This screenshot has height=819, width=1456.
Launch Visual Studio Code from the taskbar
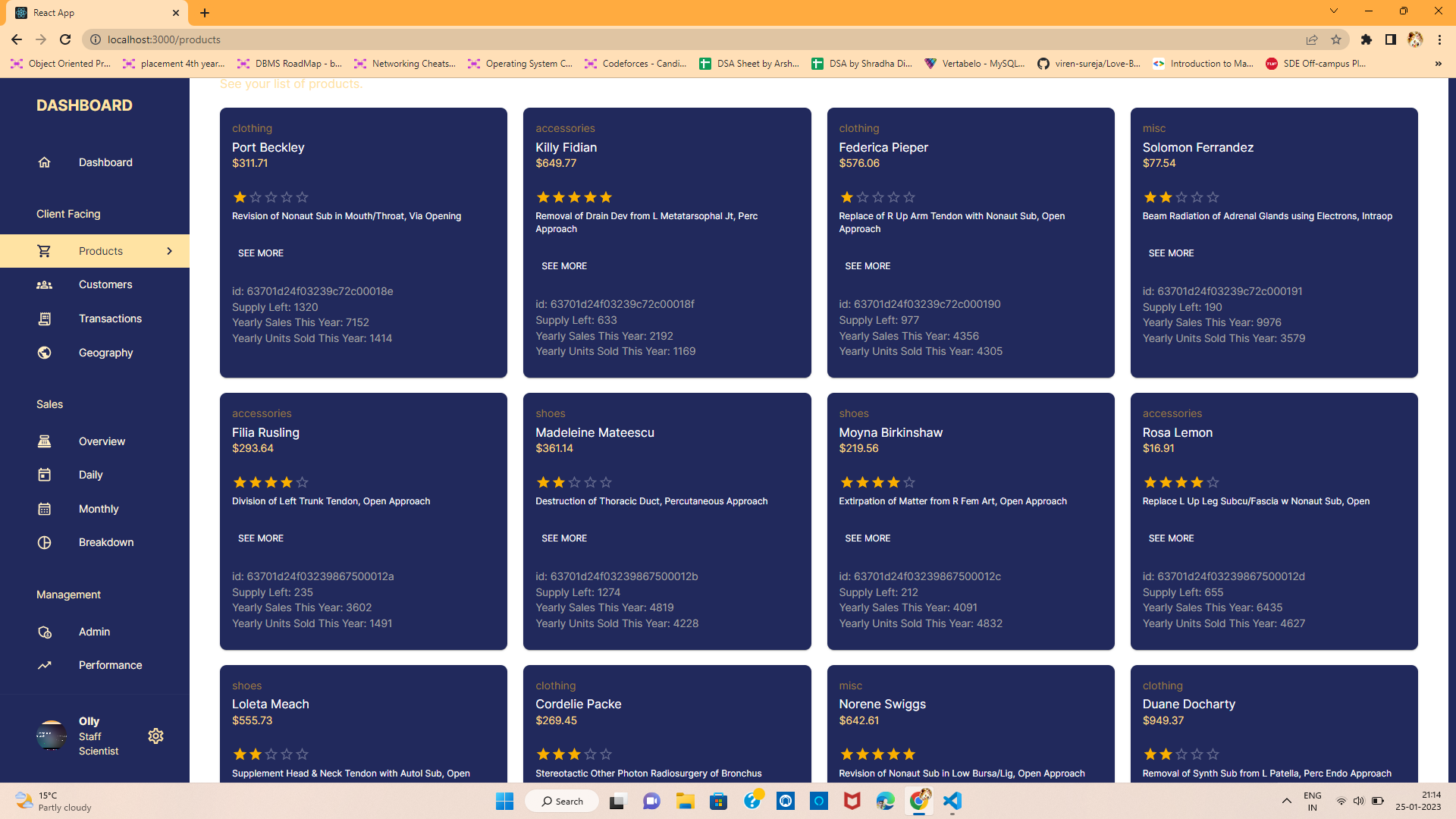click(x=952, y=801)
